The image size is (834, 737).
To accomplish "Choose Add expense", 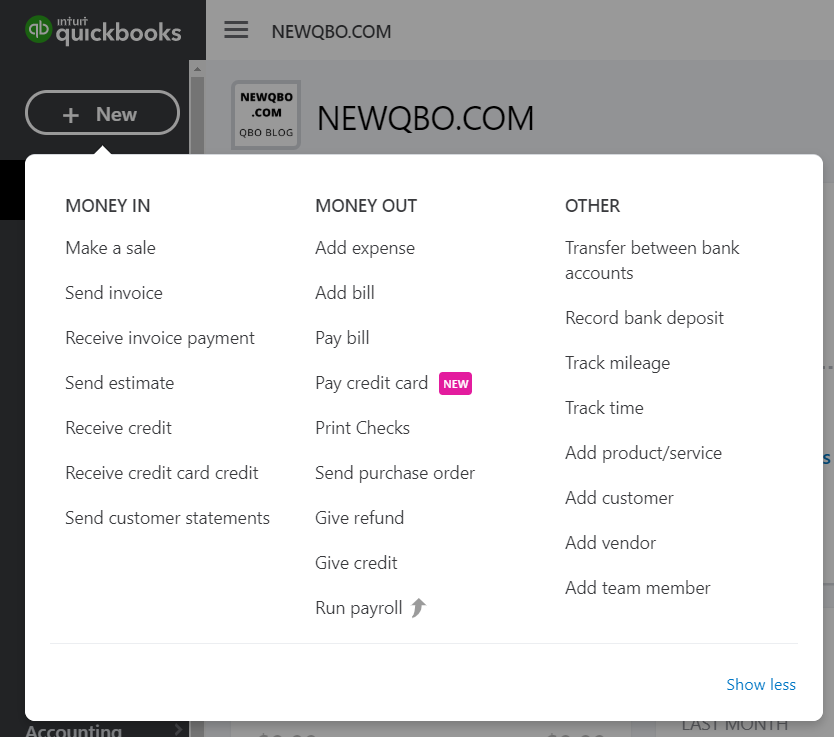I will [365, 248].
